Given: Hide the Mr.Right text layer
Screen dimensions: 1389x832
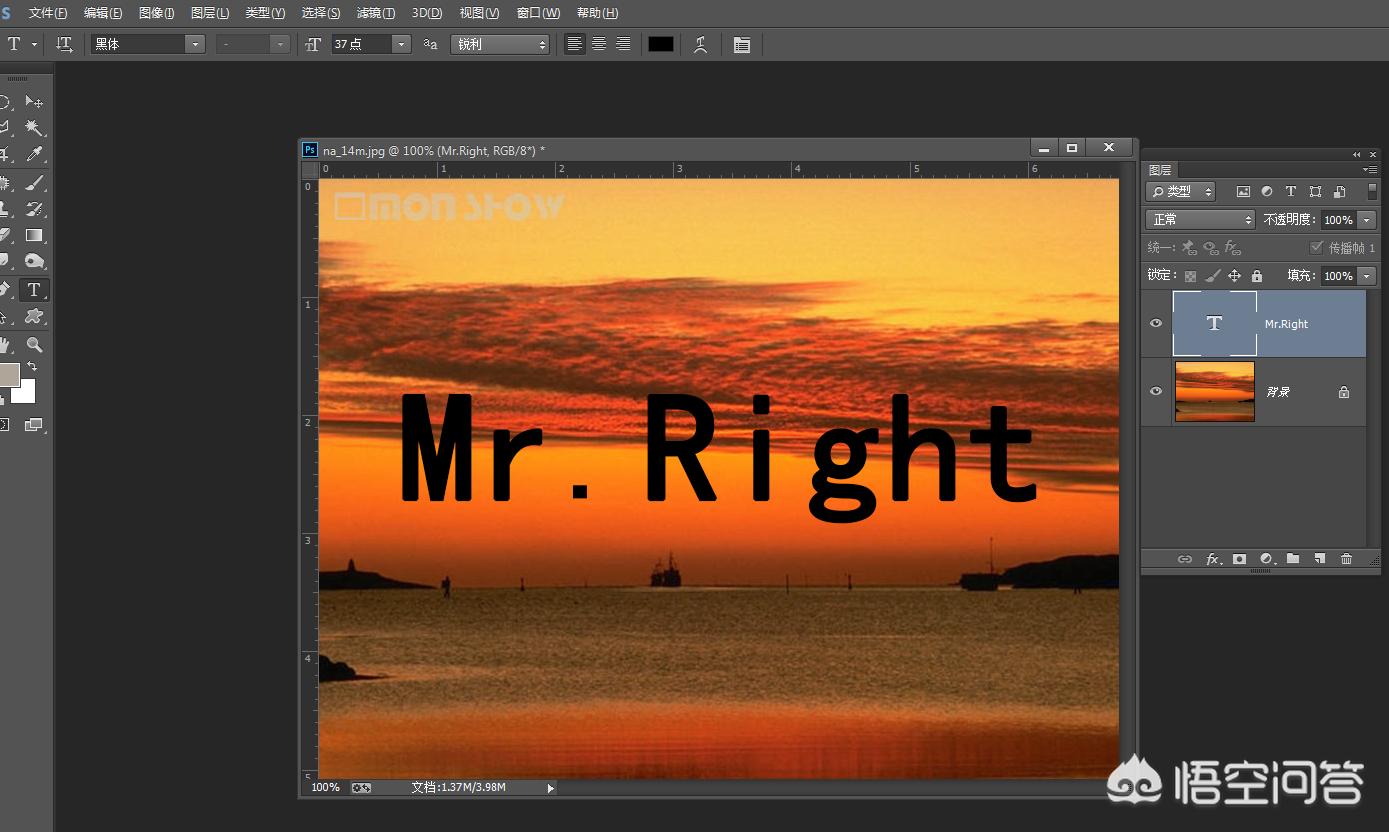Looking at the screenshot, I should (1156, 323).
